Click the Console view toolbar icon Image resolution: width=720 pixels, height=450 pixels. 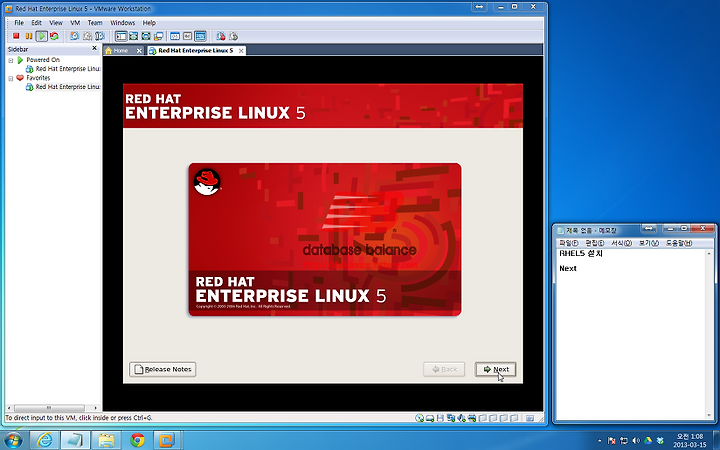click(x=200, y=36)
